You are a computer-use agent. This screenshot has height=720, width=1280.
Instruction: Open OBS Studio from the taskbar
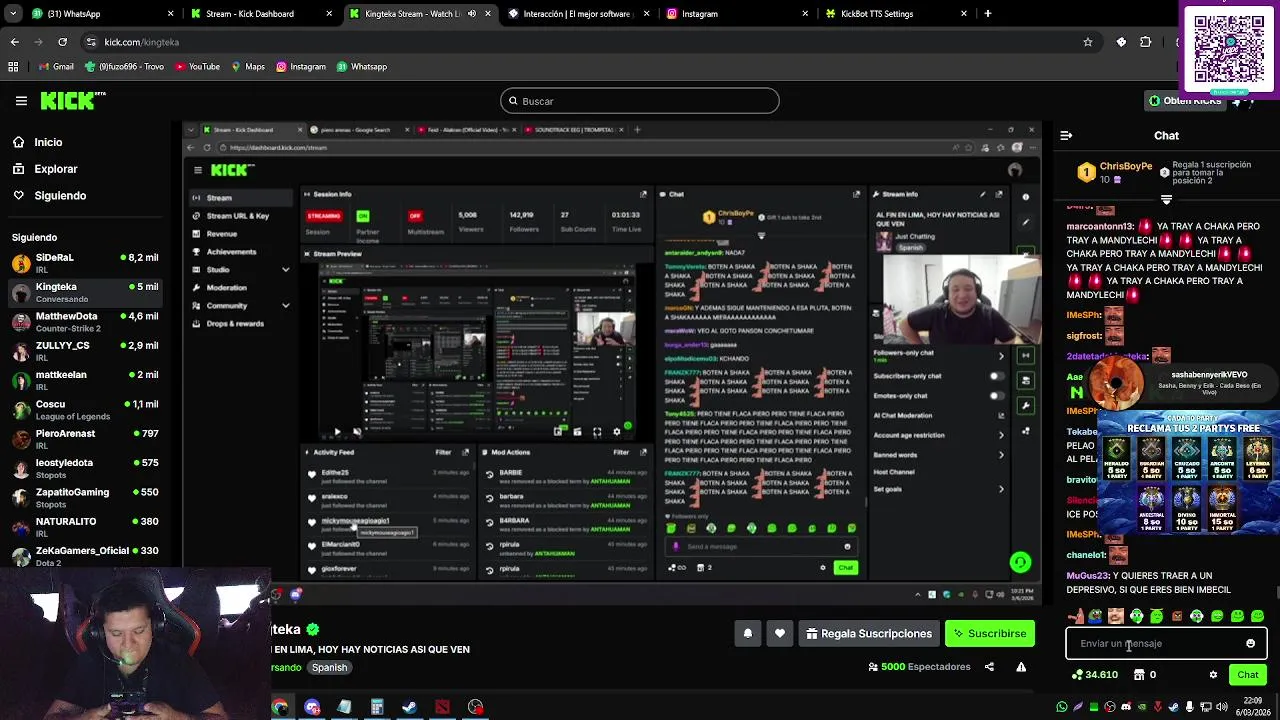click(x=475, y=707)
